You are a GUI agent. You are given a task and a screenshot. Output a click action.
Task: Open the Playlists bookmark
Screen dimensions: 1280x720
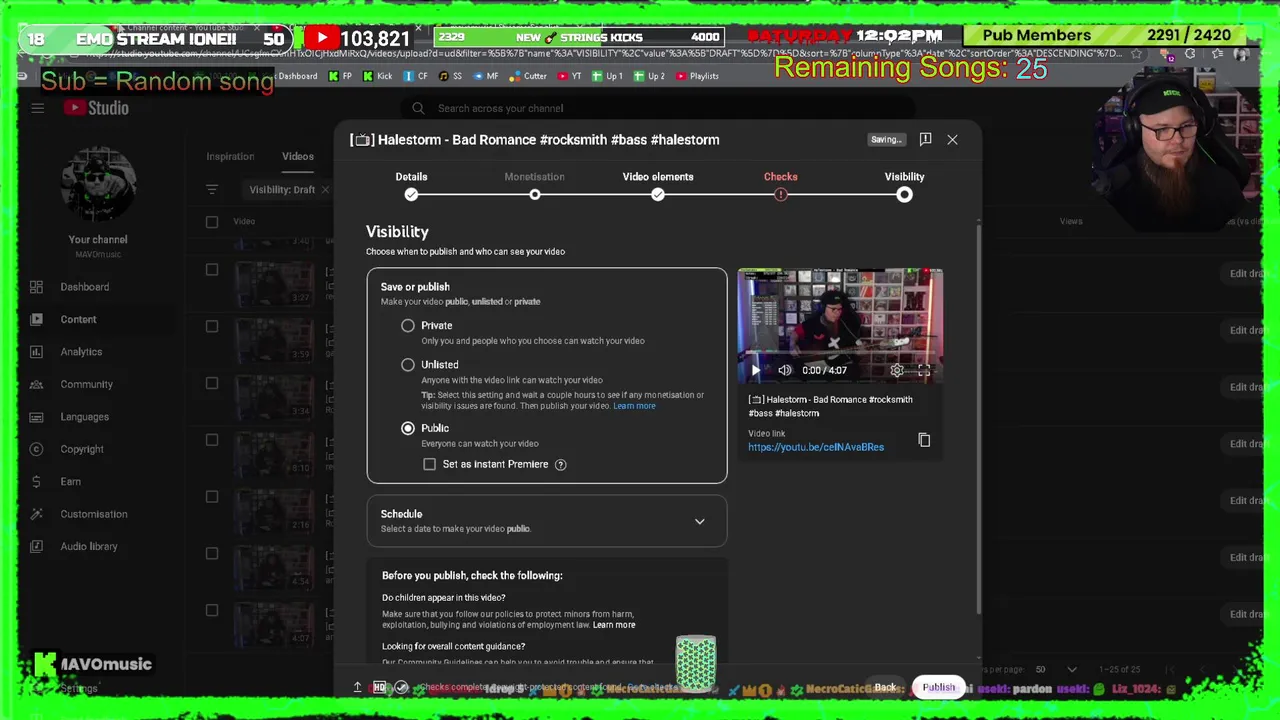[697, 76]
